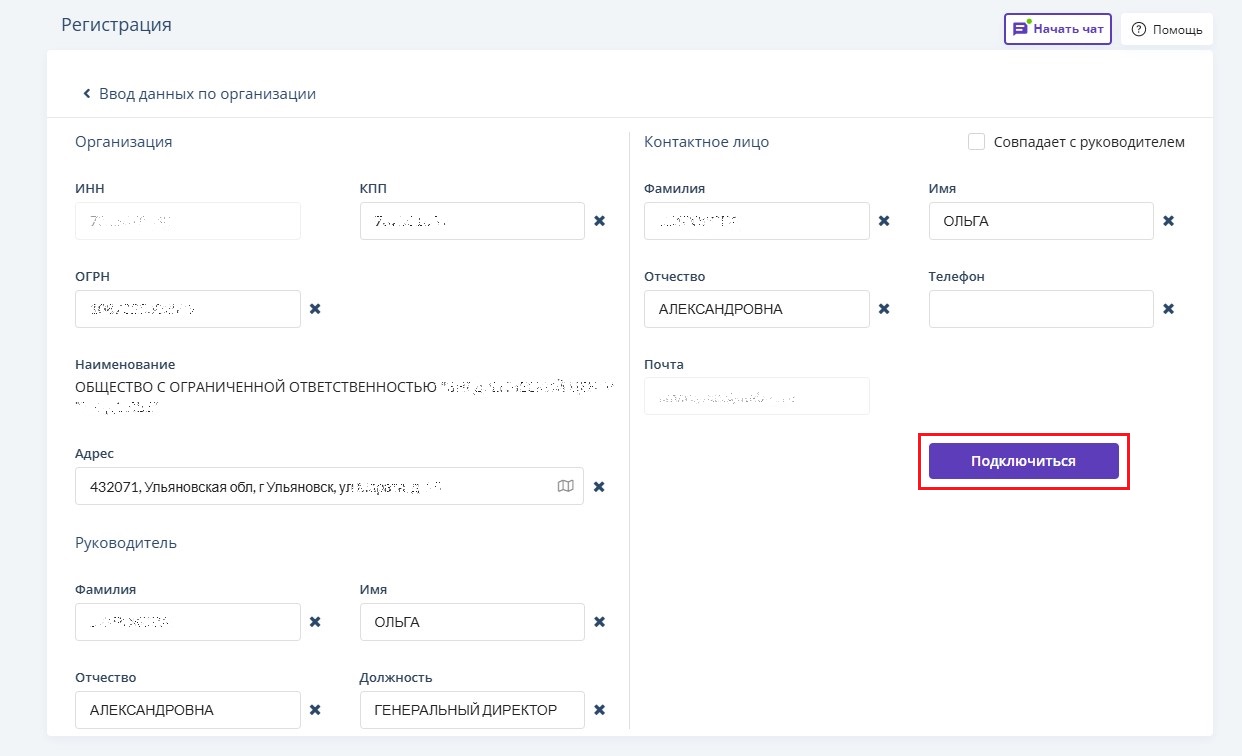Edit the Адрес input field
The width and height of the screenshot is (1242, 756).
(x=329, y=486)
